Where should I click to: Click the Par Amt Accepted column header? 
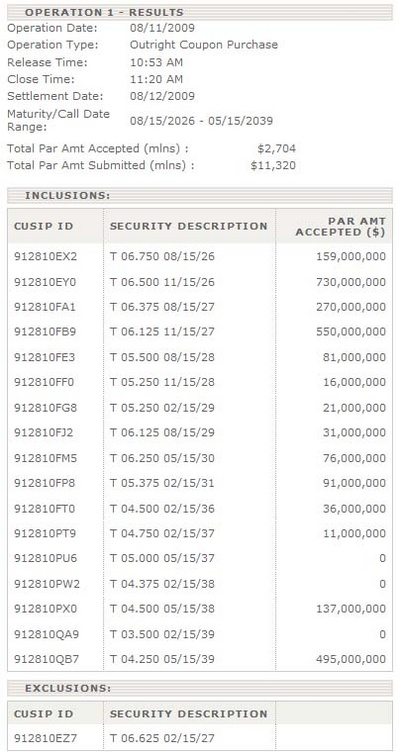click(x=341, y=226)
